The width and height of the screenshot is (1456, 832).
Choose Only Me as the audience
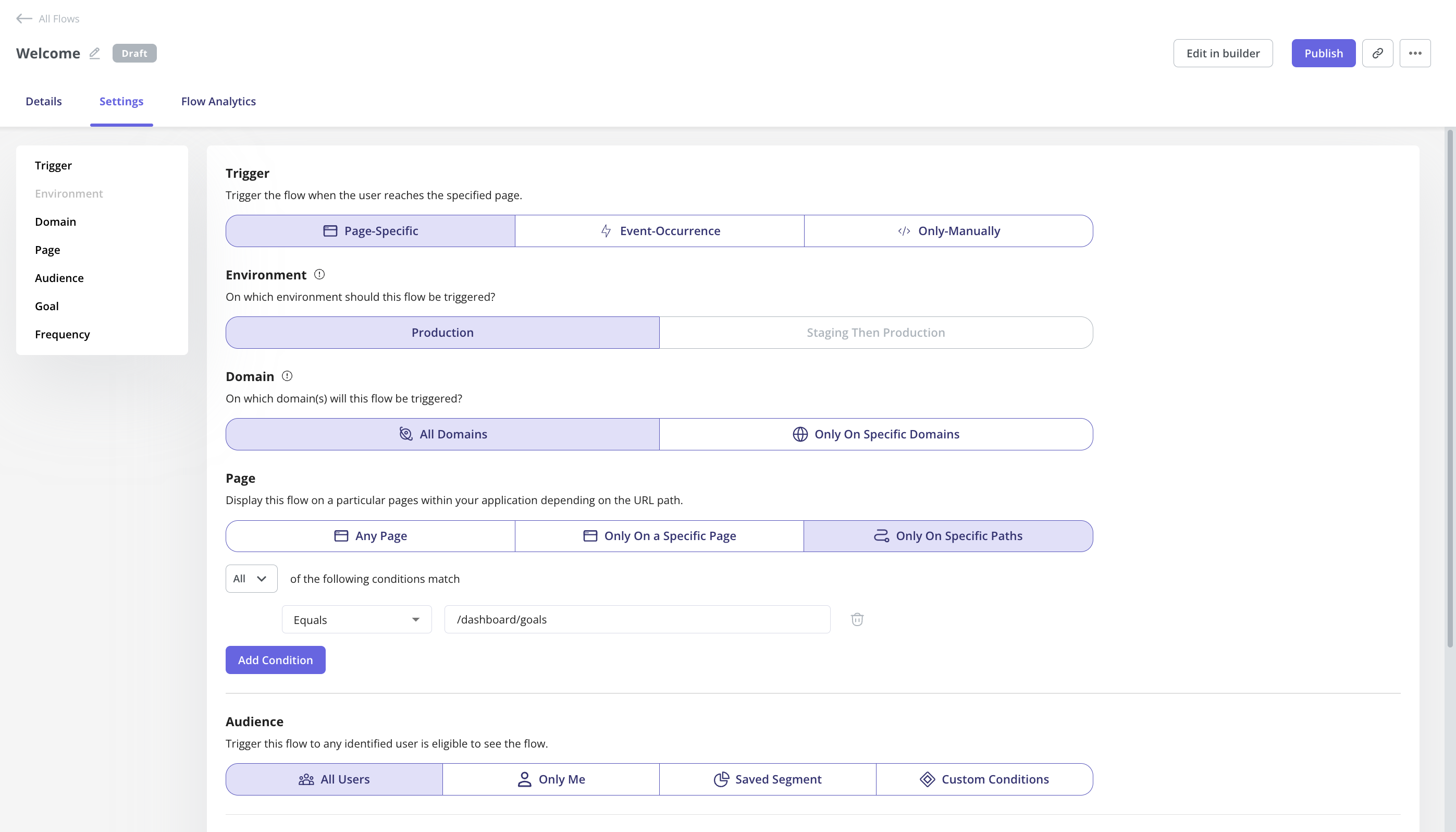551,778
